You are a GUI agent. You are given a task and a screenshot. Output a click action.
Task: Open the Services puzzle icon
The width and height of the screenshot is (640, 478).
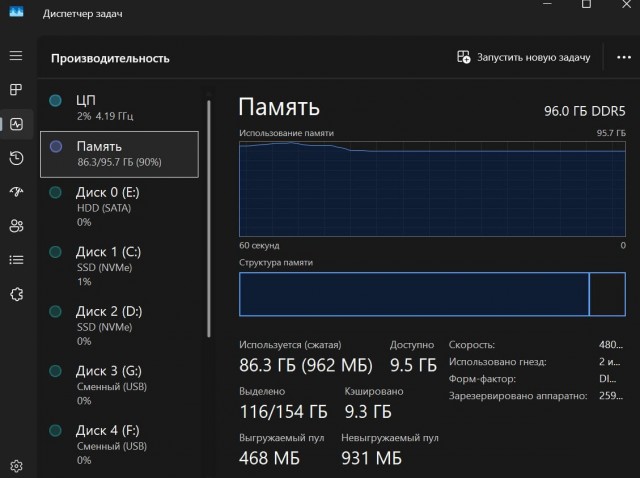pyautogui.click(x=16, y=294)
